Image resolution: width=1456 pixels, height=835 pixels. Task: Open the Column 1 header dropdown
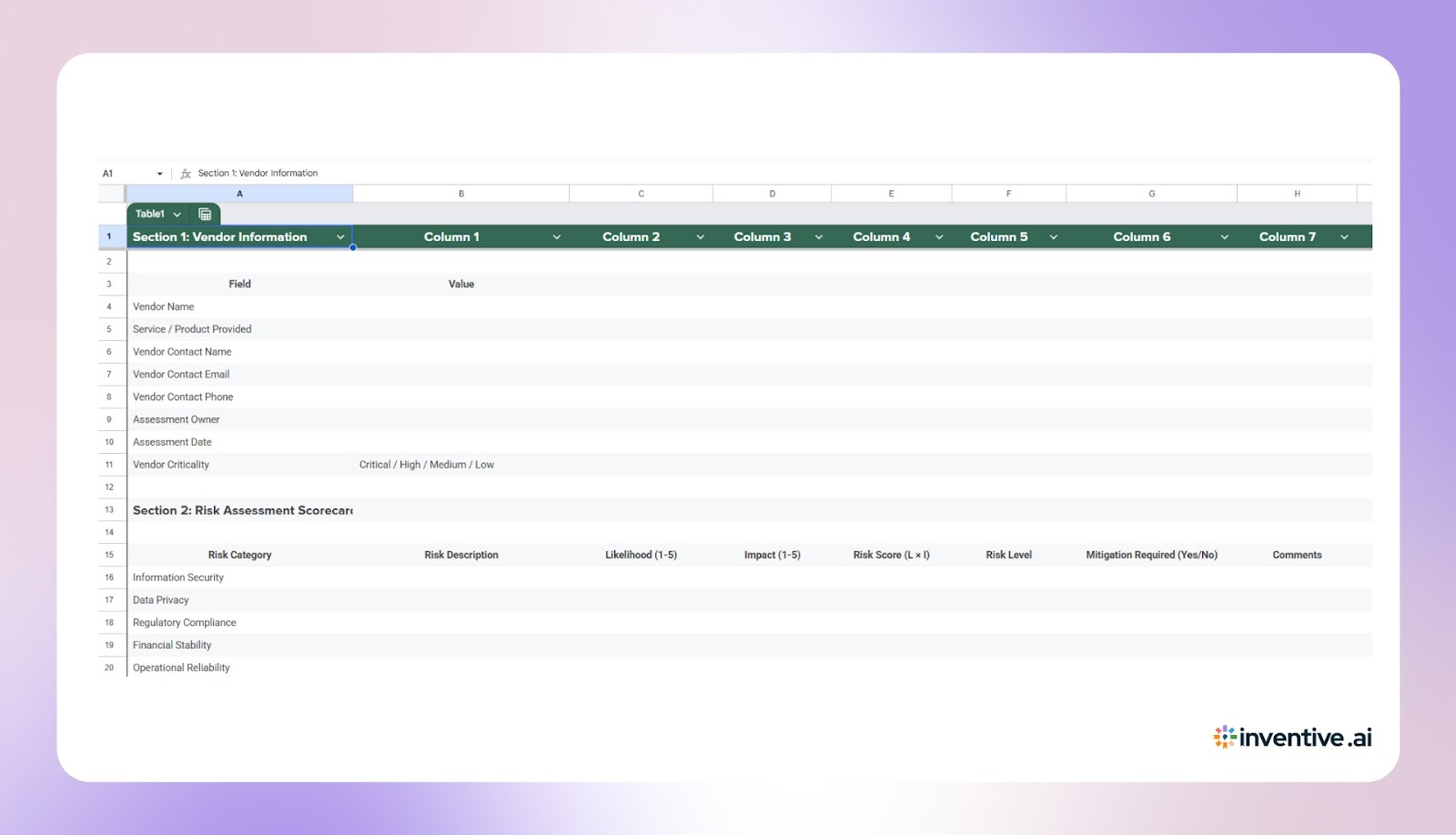click(x=557, y=236)
